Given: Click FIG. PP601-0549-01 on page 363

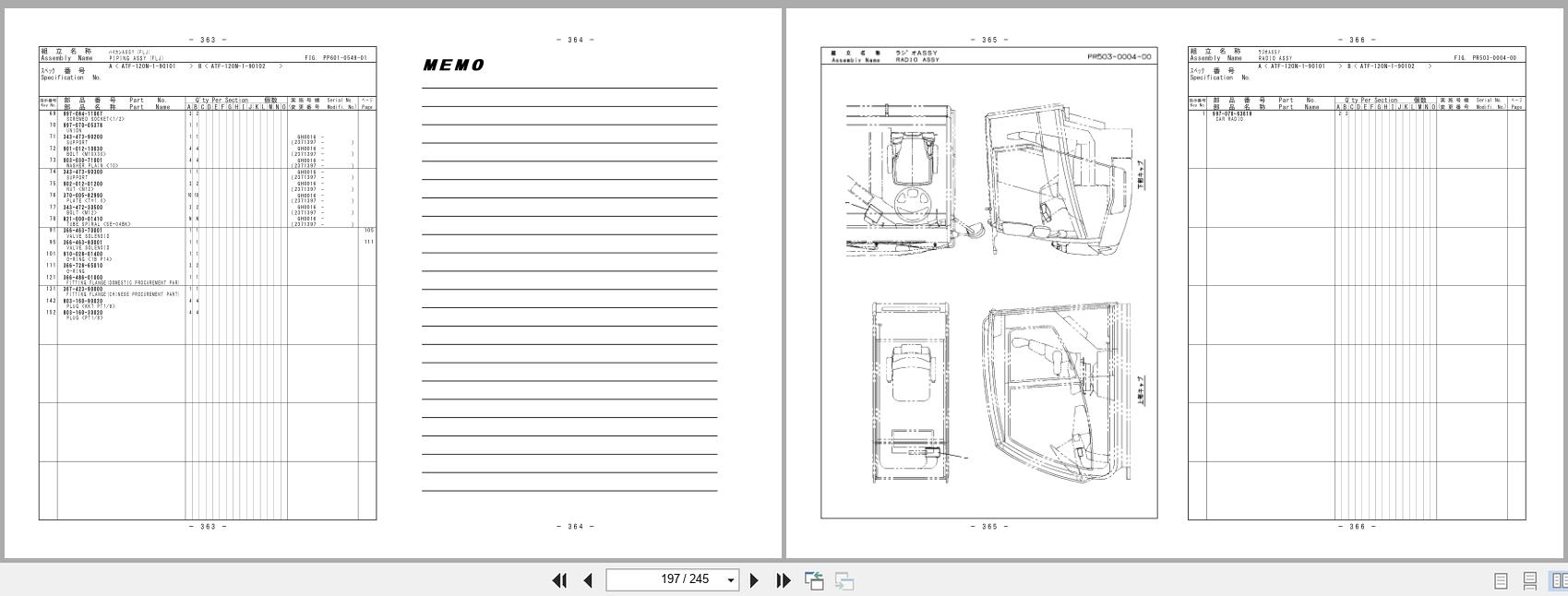Looking at the screenshot, I should point(336,58).
